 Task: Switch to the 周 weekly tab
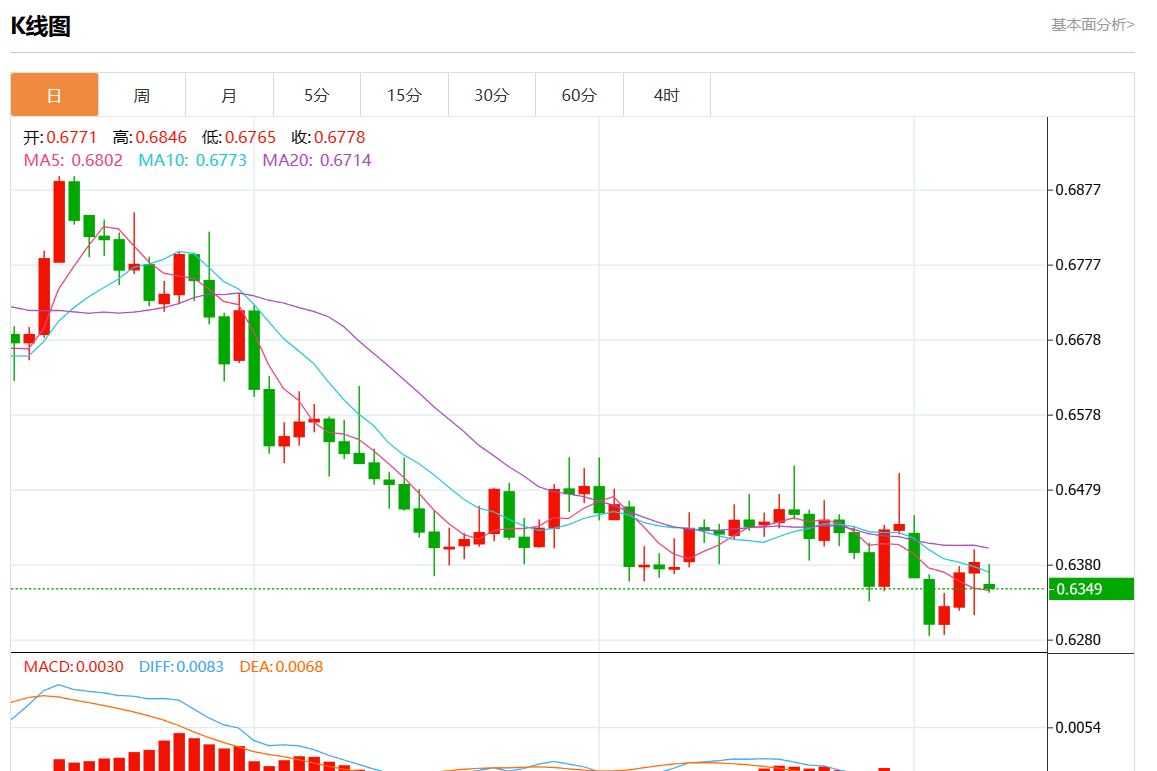(142, 95)
